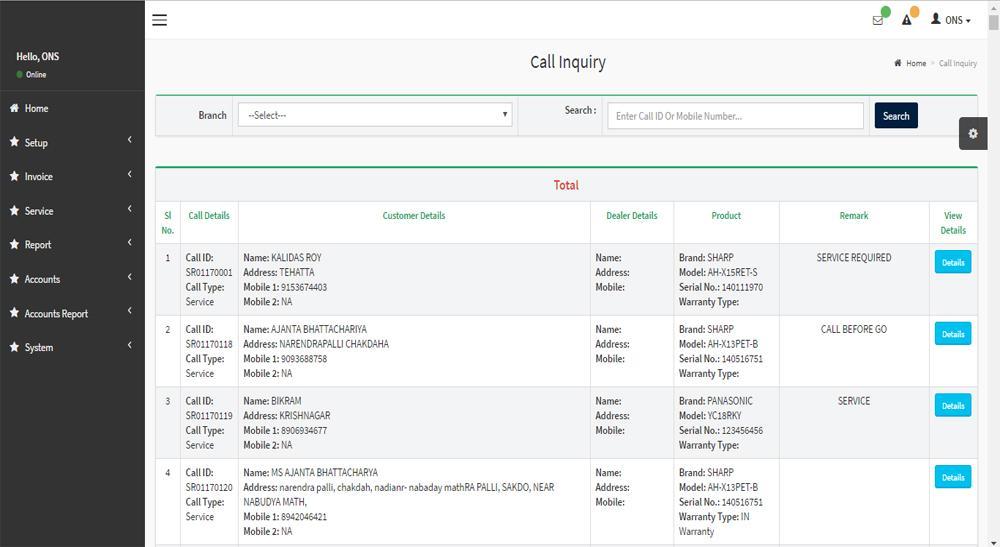The width and height of the screenshot is (1000, 547).
Task: Click the Customer Details column header
Action: click(x=414, y=215)
